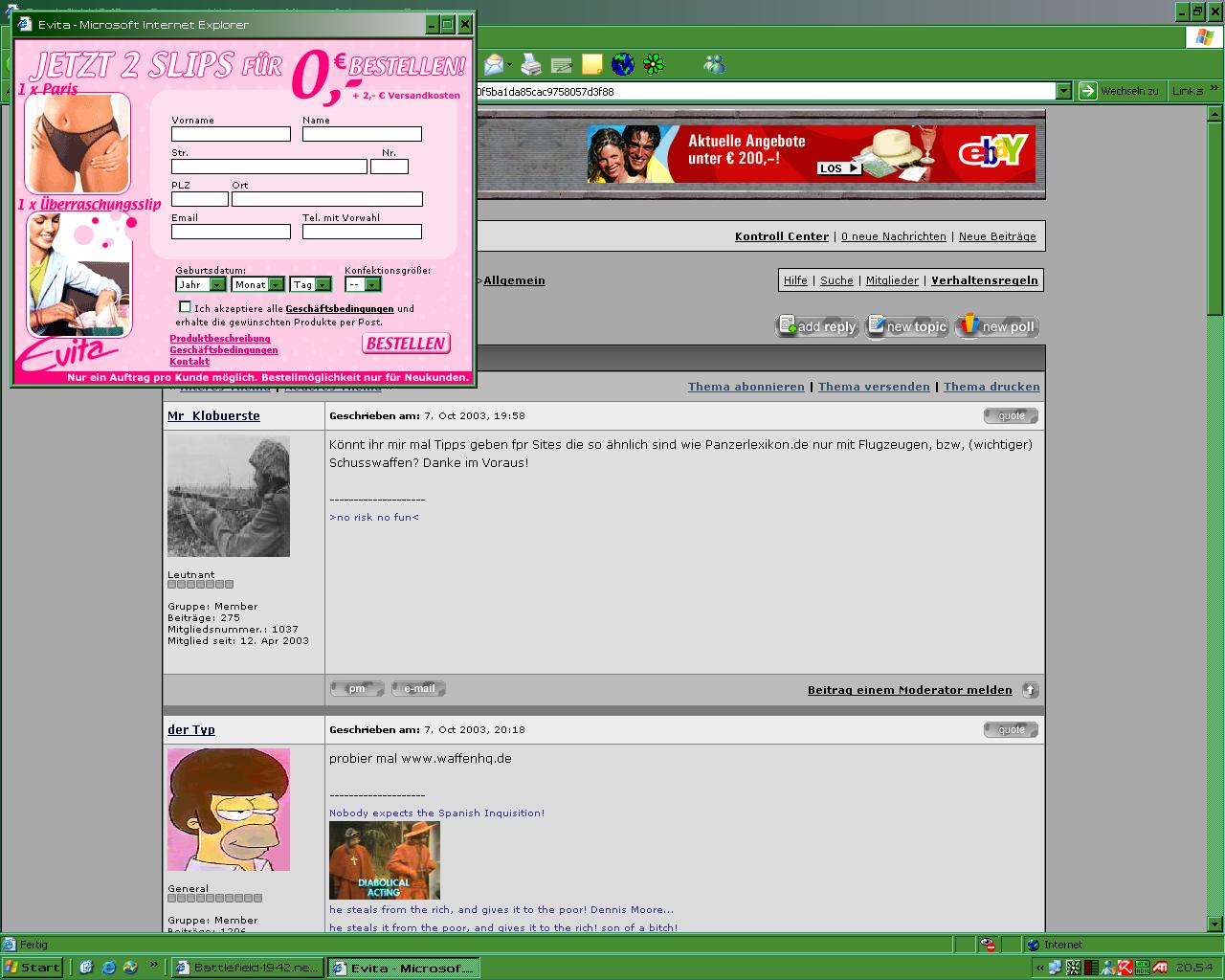Open the Konfektionsgröße size dropdown
This screenshot has width=1225, height=980.
(364, 284)
